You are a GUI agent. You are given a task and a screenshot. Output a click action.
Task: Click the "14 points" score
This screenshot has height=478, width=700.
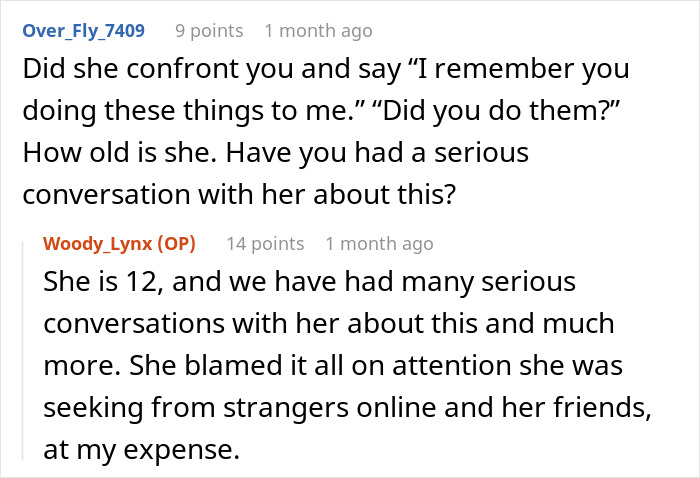coord(265,244)
